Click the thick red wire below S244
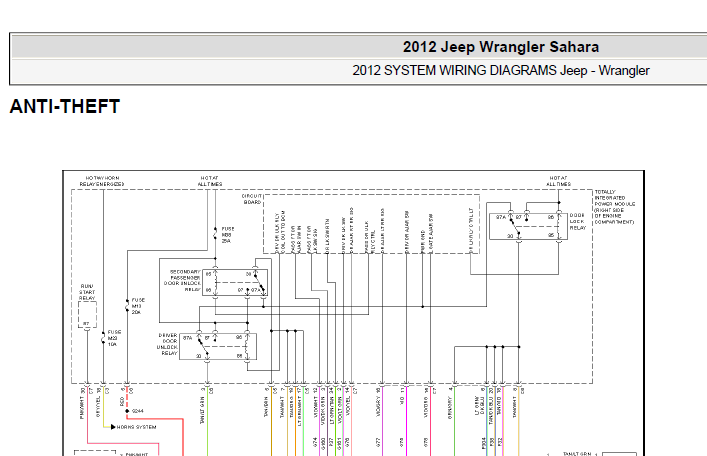707x456 pixels. pos(183,437)
